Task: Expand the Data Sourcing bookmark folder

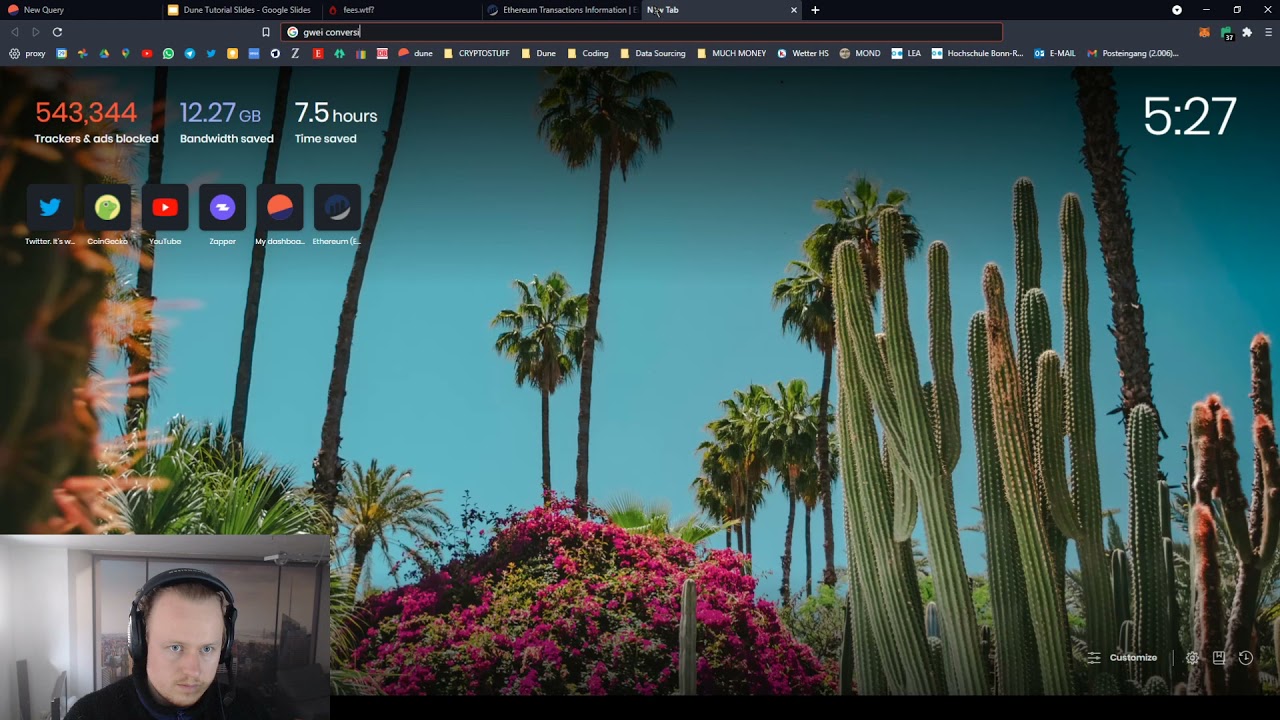Action: [652, 53]
